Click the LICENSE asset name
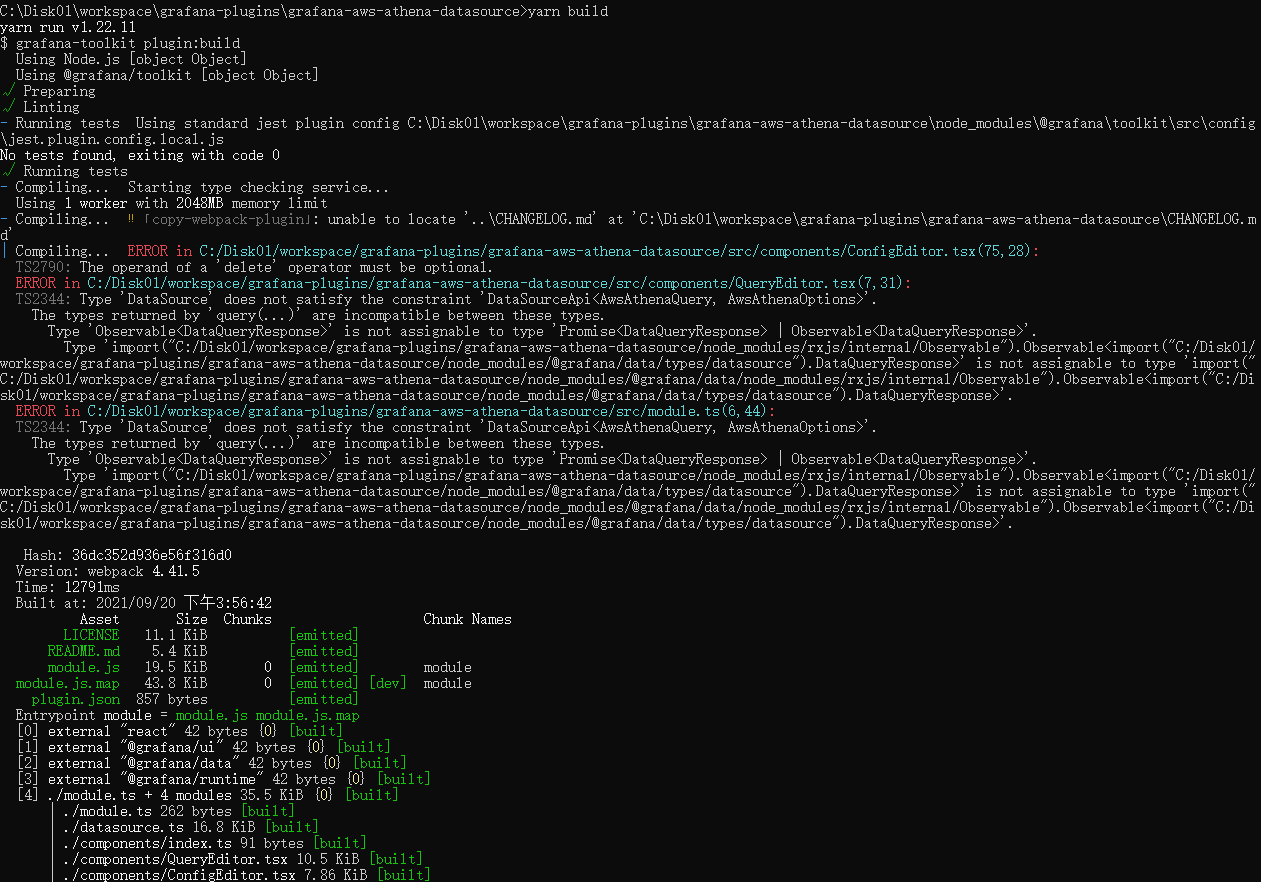 click(x=91, y=635)
